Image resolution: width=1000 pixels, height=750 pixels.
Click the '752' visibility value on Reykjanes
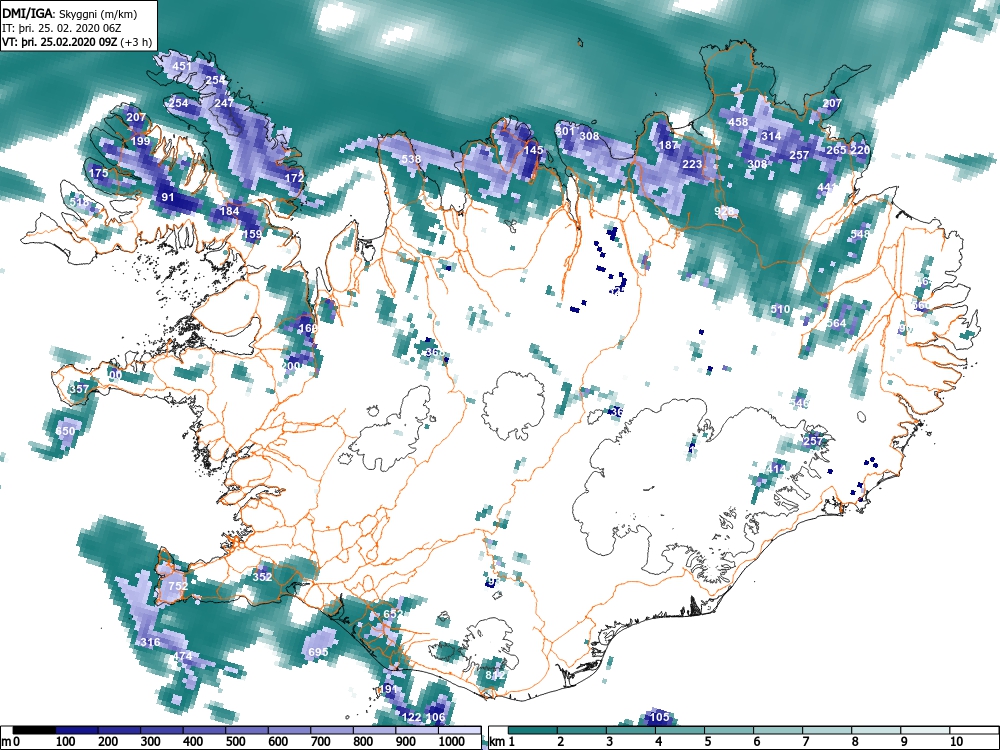(x=178, y=586)
